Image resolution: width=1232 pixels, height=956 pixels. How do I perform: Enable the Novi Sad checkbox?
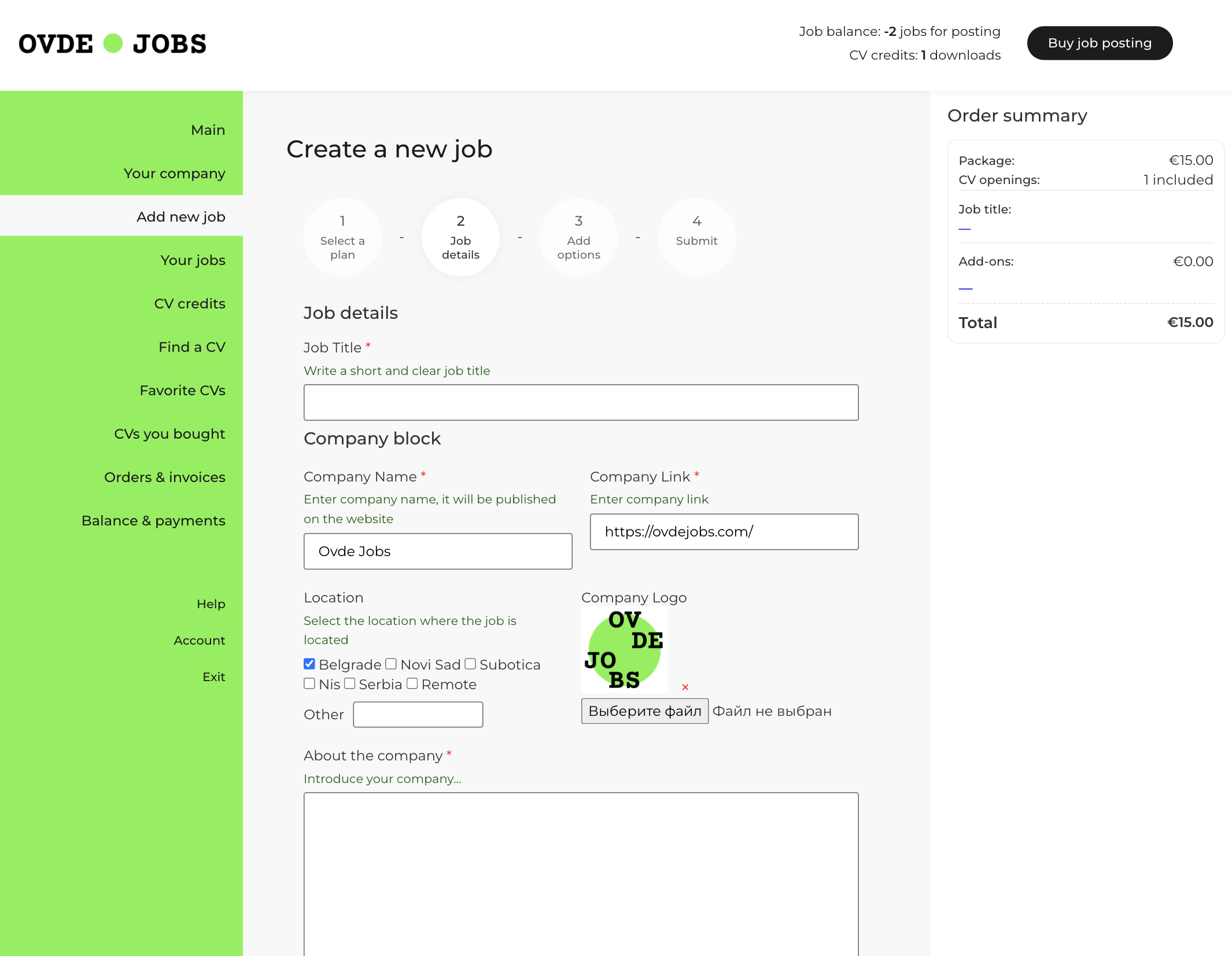pos(391,664)
